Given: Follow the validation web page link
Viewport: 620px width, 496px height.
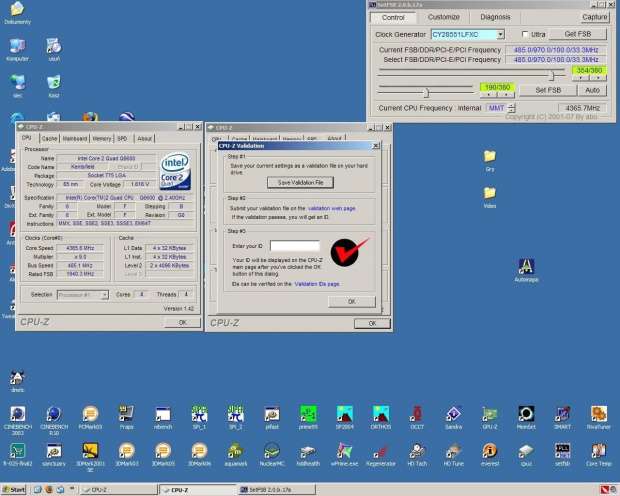Looking at the screenshot, I should [x=332, y=208].
